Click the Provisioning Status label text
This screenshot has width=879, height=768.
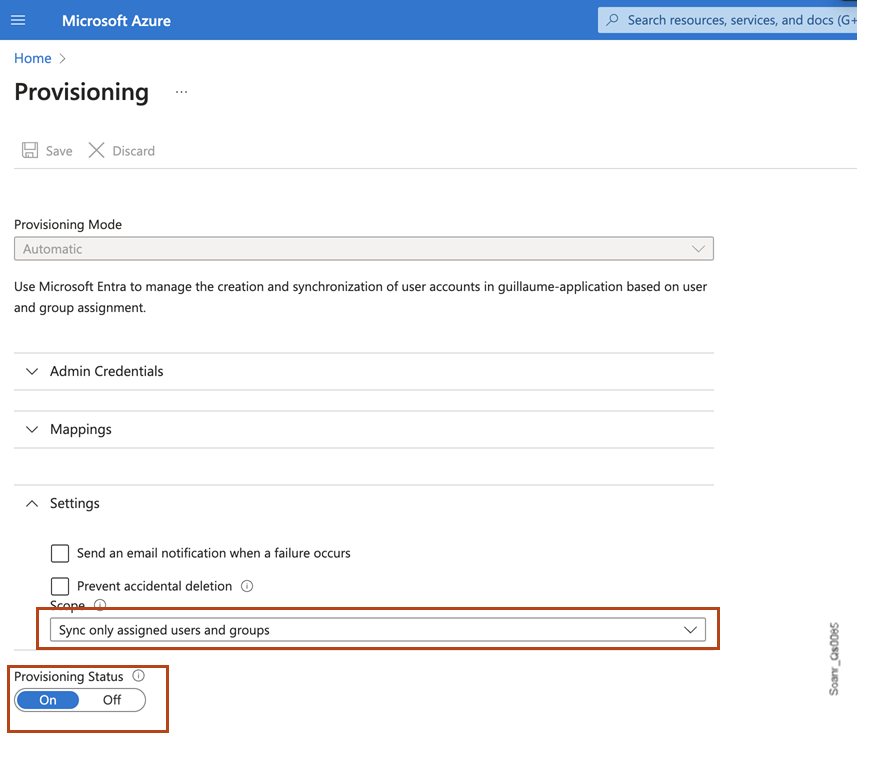(x=68, y=677)
